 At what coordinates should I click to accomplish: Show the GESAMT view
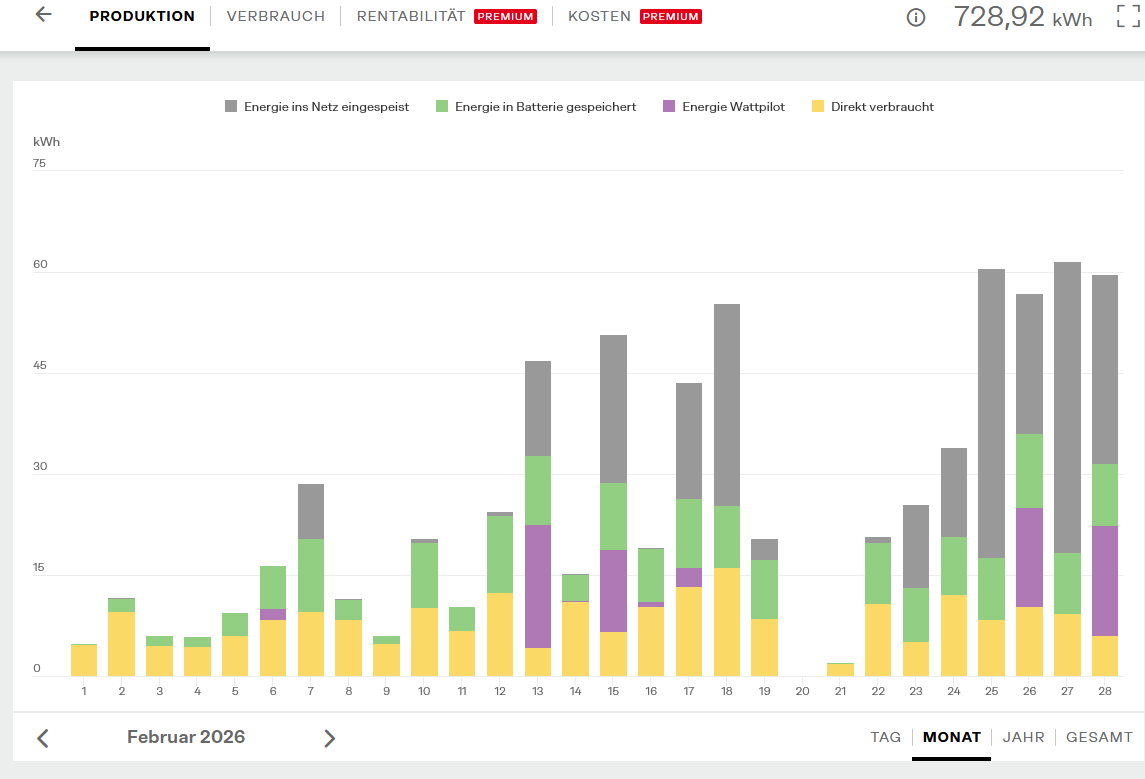pos(1099,737)
